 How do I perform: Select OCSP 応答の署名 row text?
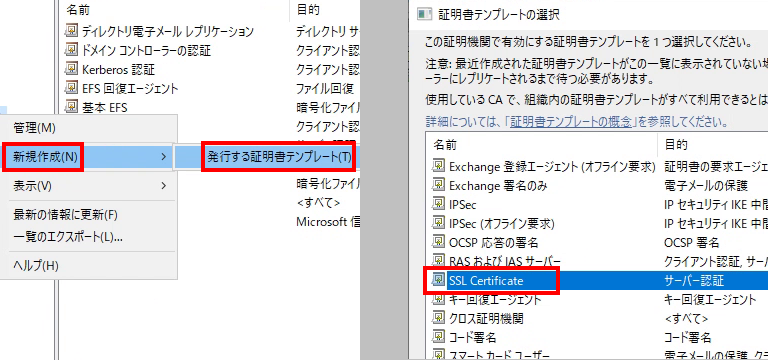click(494, 242)
